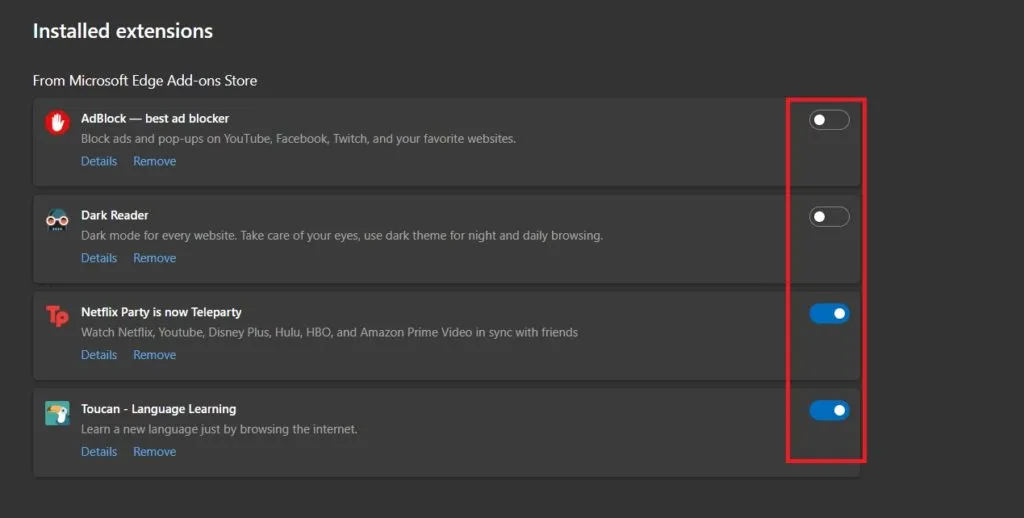This screenshot has height=518, width=1024.
Task: View Details for Netflix Party Teleparty
Action: 99,355
